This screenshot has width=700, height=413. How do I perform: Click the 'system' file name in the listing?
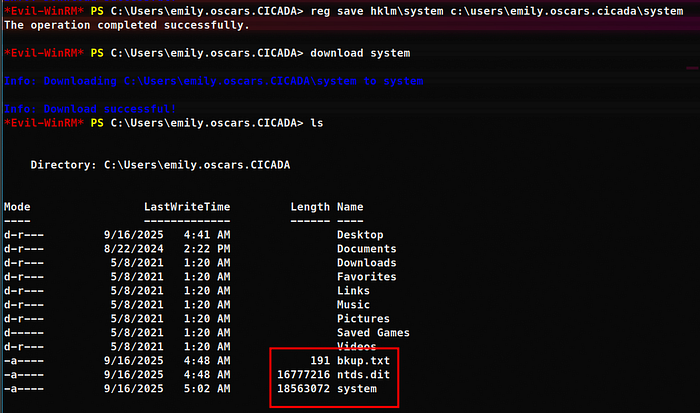pos(357,389)
